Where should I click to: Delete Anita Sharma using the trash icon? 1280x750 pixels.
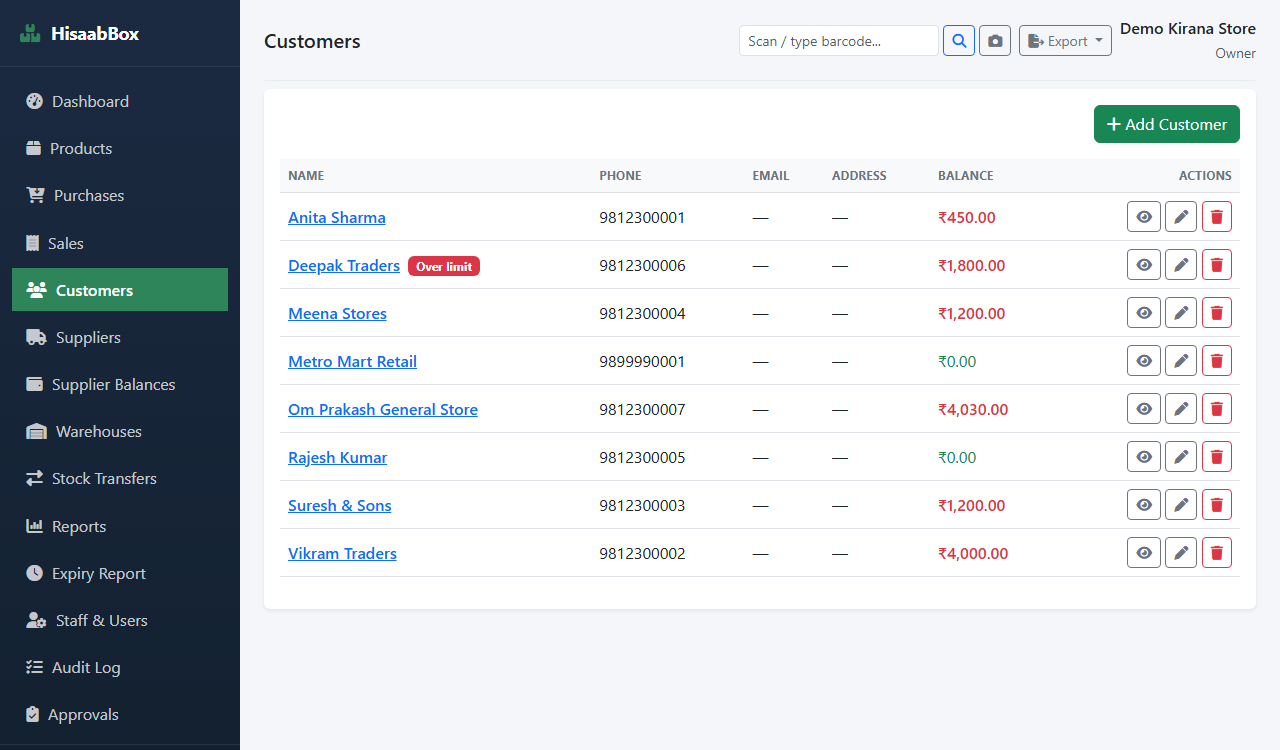tap(1217, 217)
